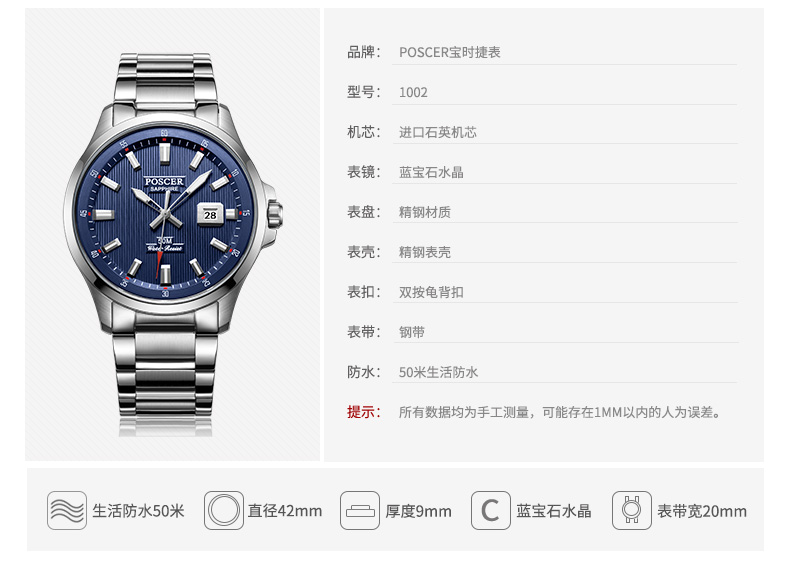
Task: Select the 直径42mm text
Action: 285,511
